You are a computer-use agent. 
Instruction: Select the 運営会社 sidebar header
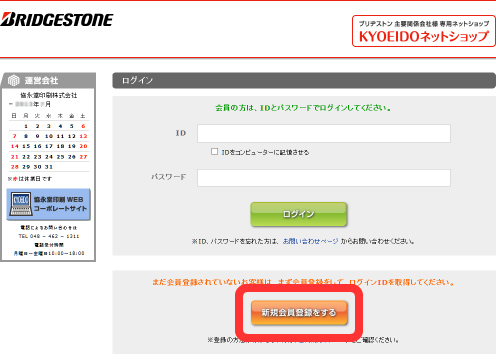click(x=48, y=80)
